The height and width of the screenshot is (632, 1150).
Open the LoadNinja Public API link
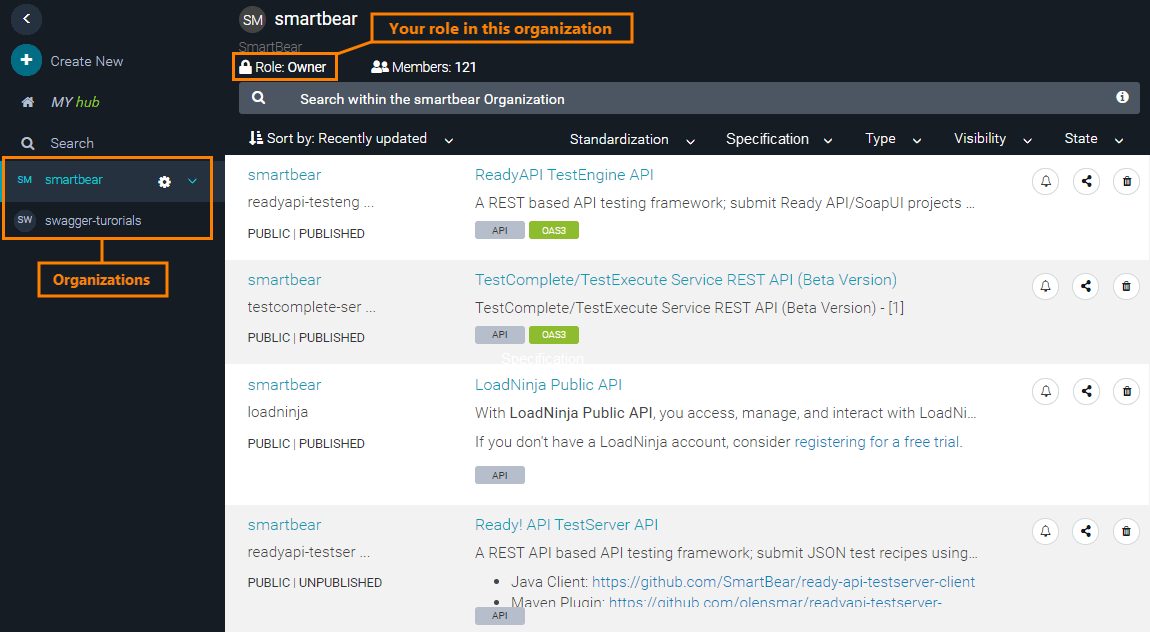click(x=548, y=385)
